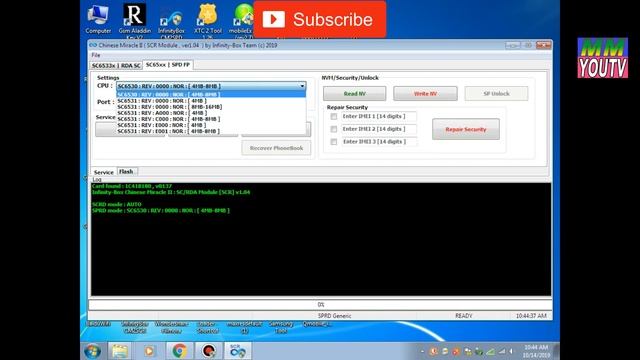Choose SC6531 REV C000 NOR 4MB-8MB entry
Screen dimensions: 640x360
point(211,119)
